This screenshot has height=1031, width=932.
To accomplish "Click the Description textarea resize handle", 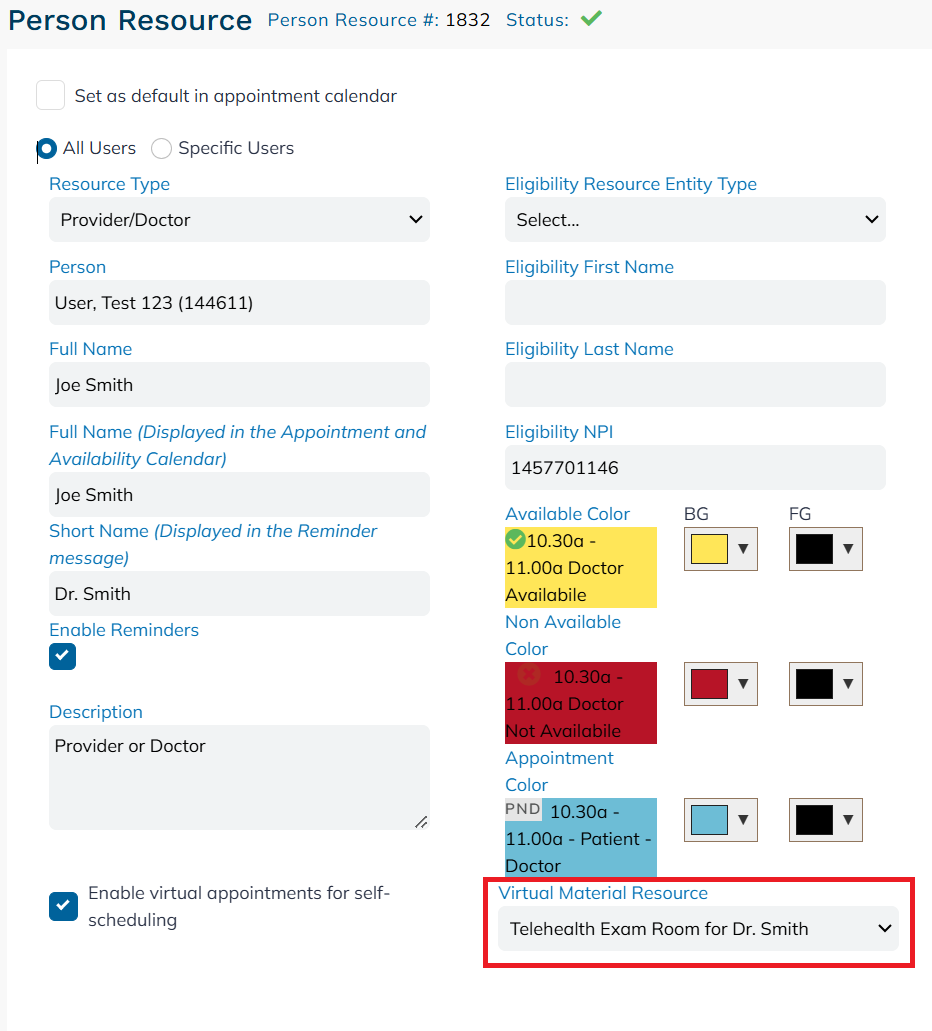I will pyautogui.click(x=422, y=822).
